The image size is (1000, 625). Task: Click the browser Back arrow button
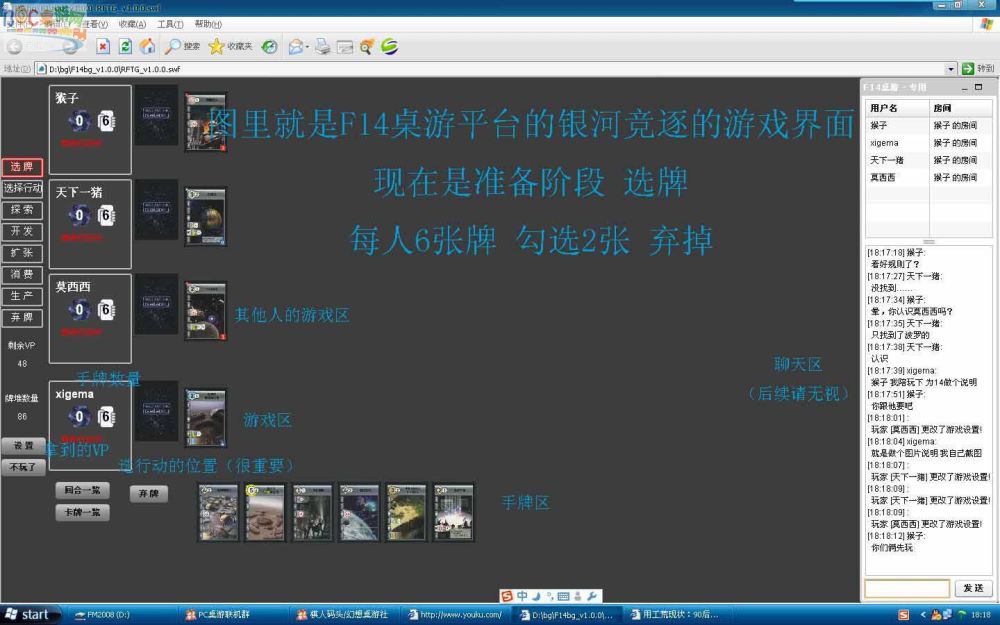pos(14,47)
